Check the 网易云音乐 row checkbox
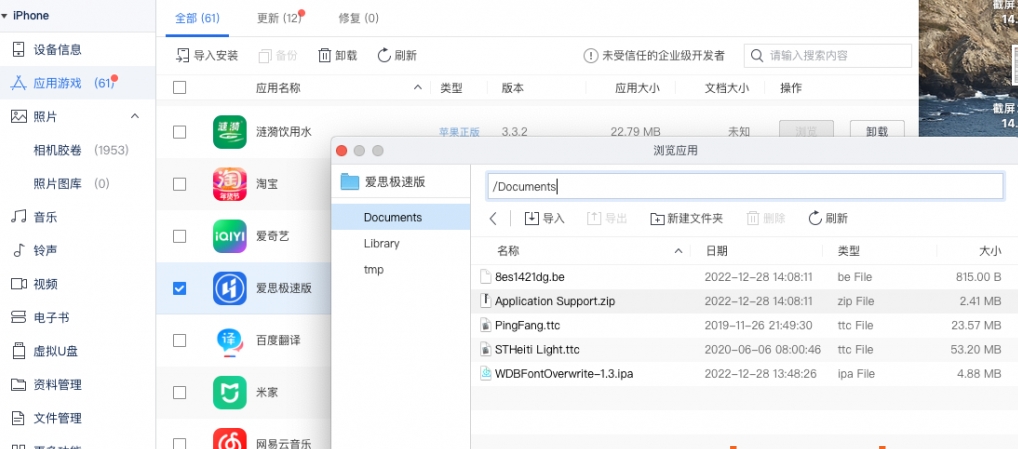The height and width of the screenshot is (449, 1018). [x=180, y=444]
